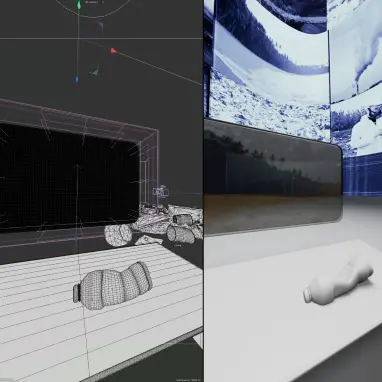This screenshot has width=382, height=382.
Task: Click the small object label at the top
Action: 92,2
